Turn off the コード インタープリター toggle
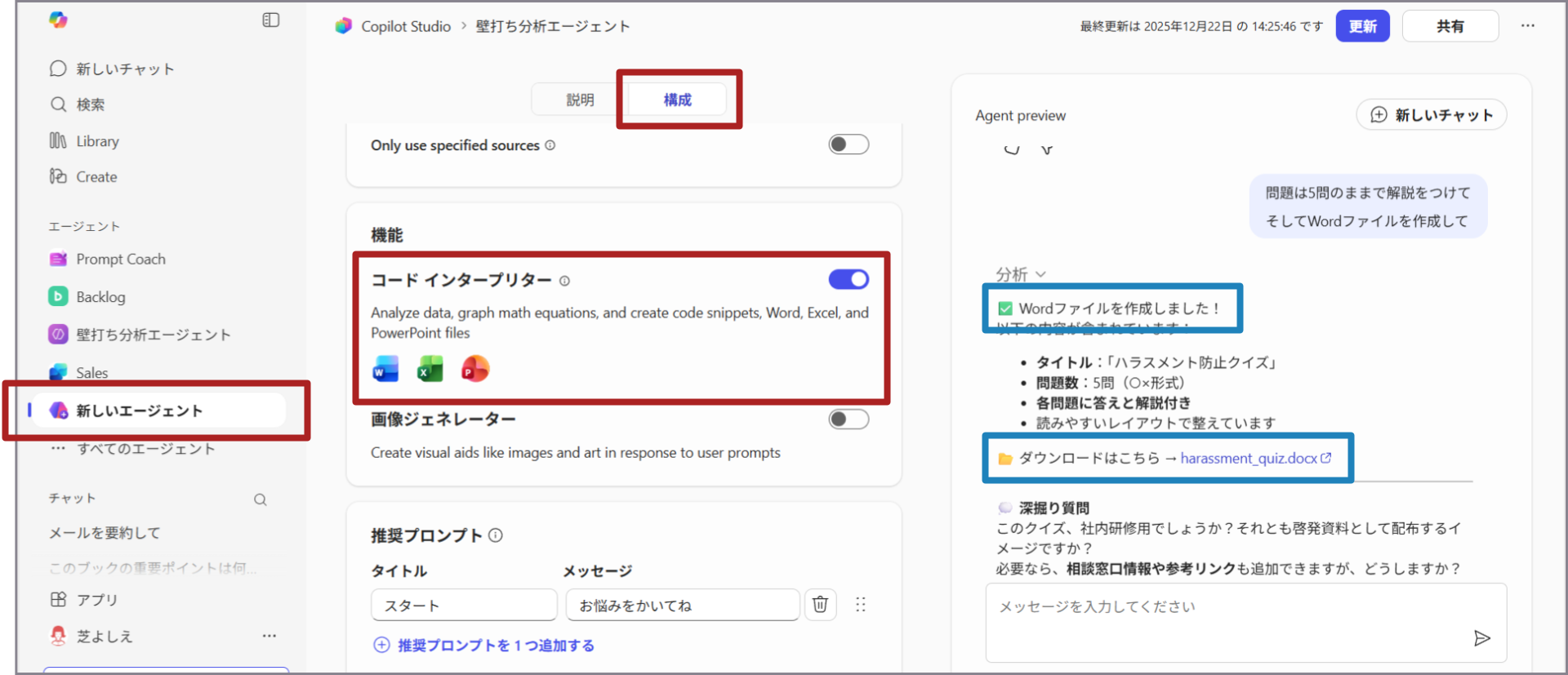Screen dimensions: 1568x675 click(x=848, y=279)
